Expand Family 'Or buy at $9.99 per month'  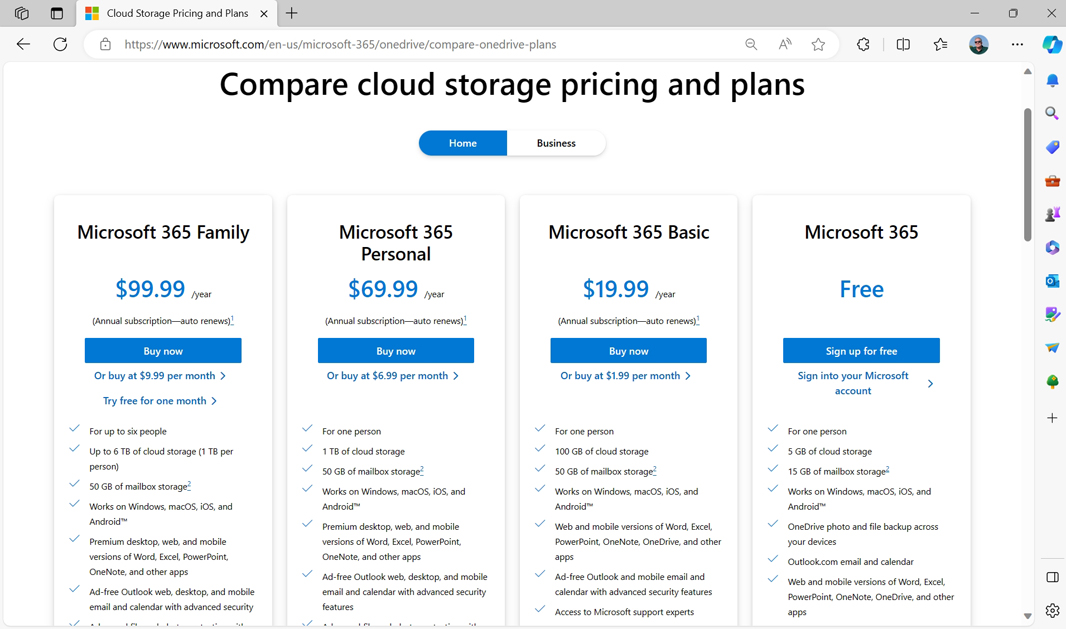[x=160, y=376]
